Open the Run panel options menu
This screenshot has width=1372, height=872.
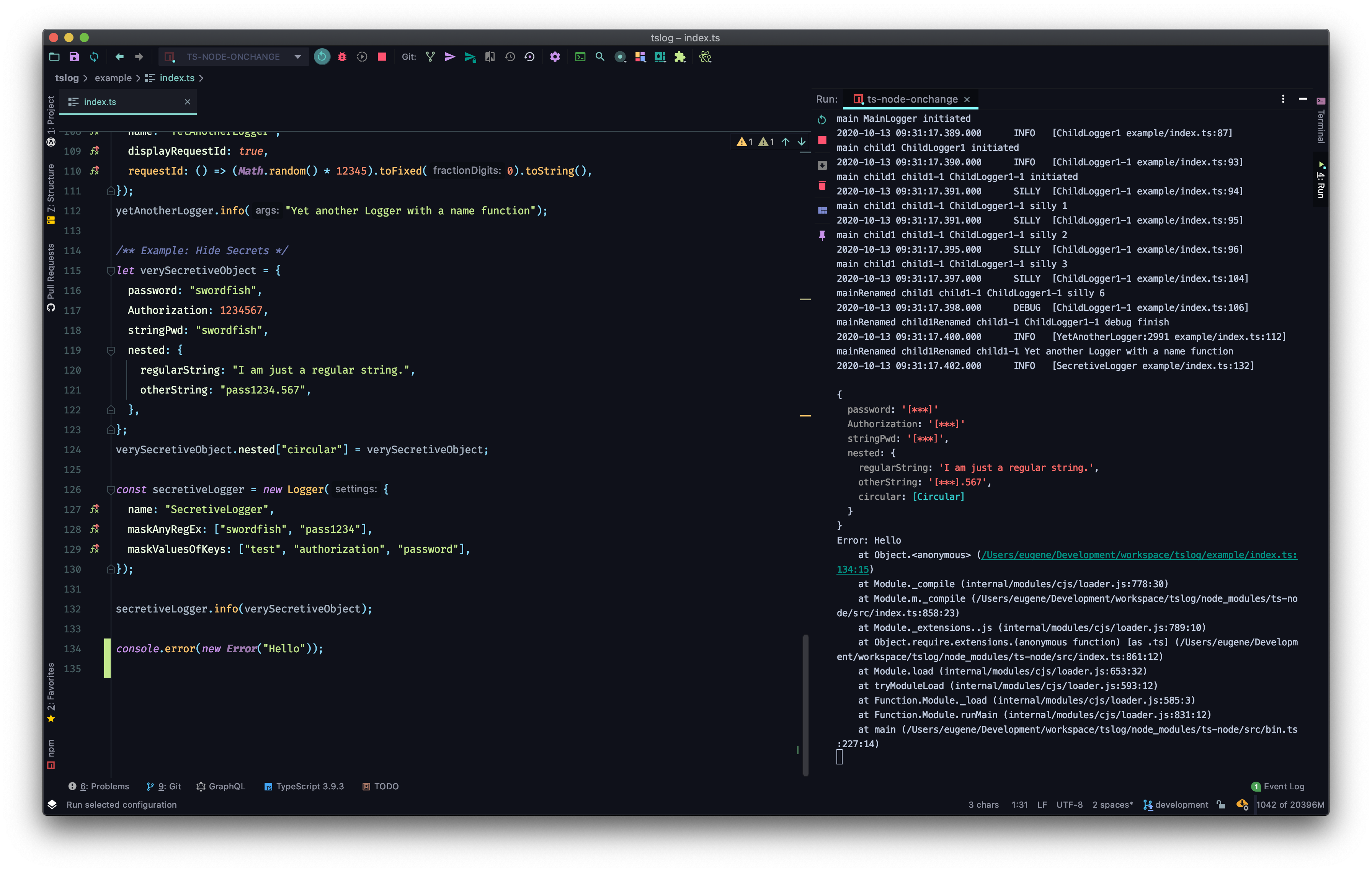(1283, 98)
